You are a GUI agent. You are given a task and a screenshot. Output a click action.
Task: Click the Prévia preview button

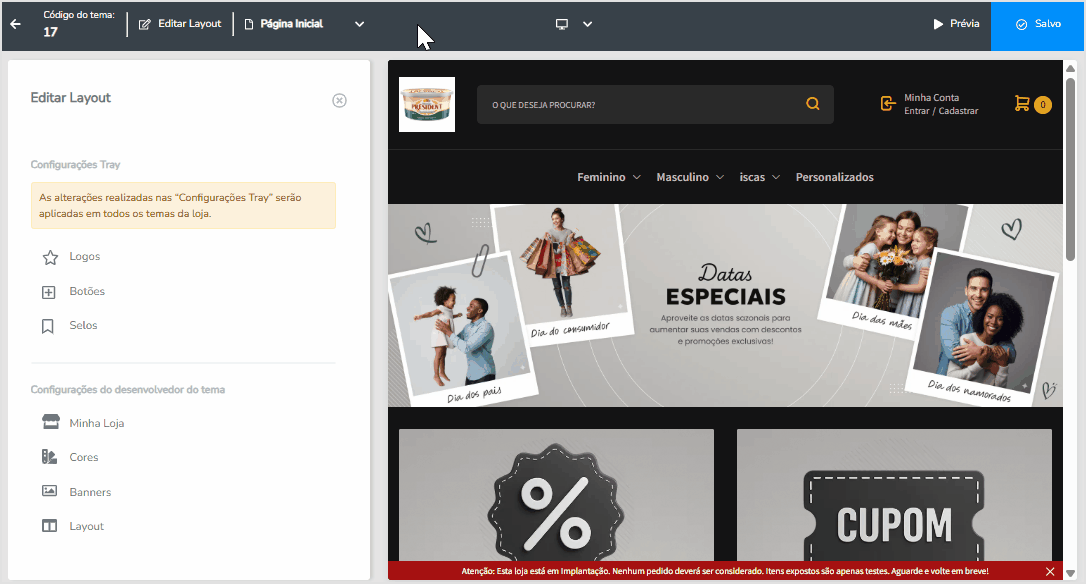[x=956, y=24]
